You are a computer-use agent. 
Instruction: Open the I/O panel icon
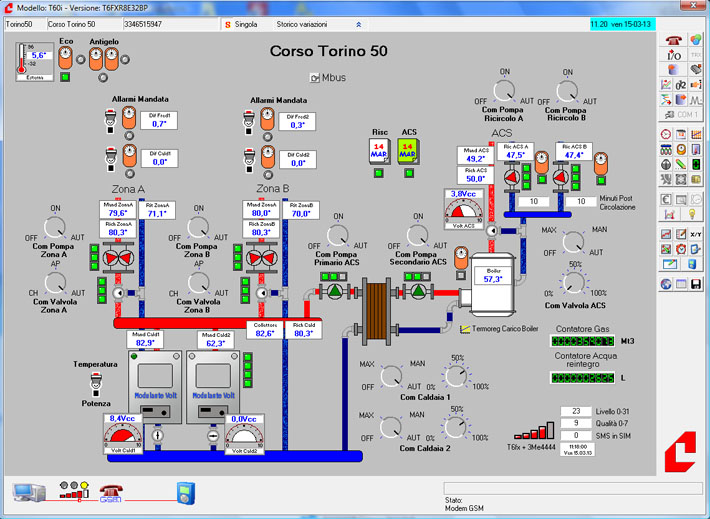pyautogui.click(x=668, y=54)
